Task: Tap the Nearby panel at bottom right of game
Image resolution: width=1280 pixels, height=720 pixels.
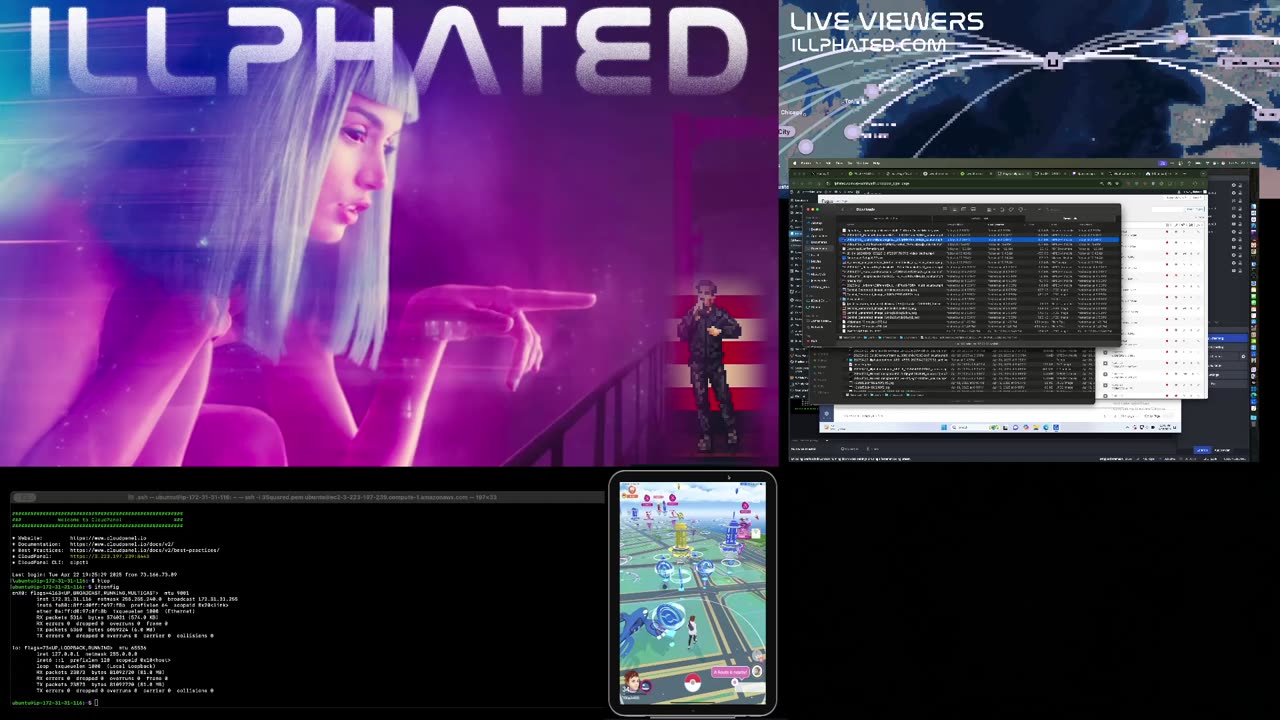Action: (750, 687)
